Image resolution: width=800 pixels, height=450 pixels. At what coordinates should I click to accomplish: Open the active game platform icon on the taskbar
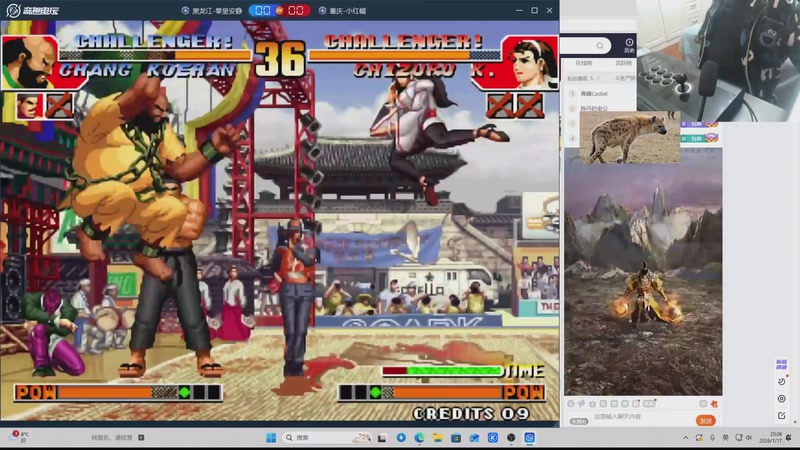click(530, 438)
